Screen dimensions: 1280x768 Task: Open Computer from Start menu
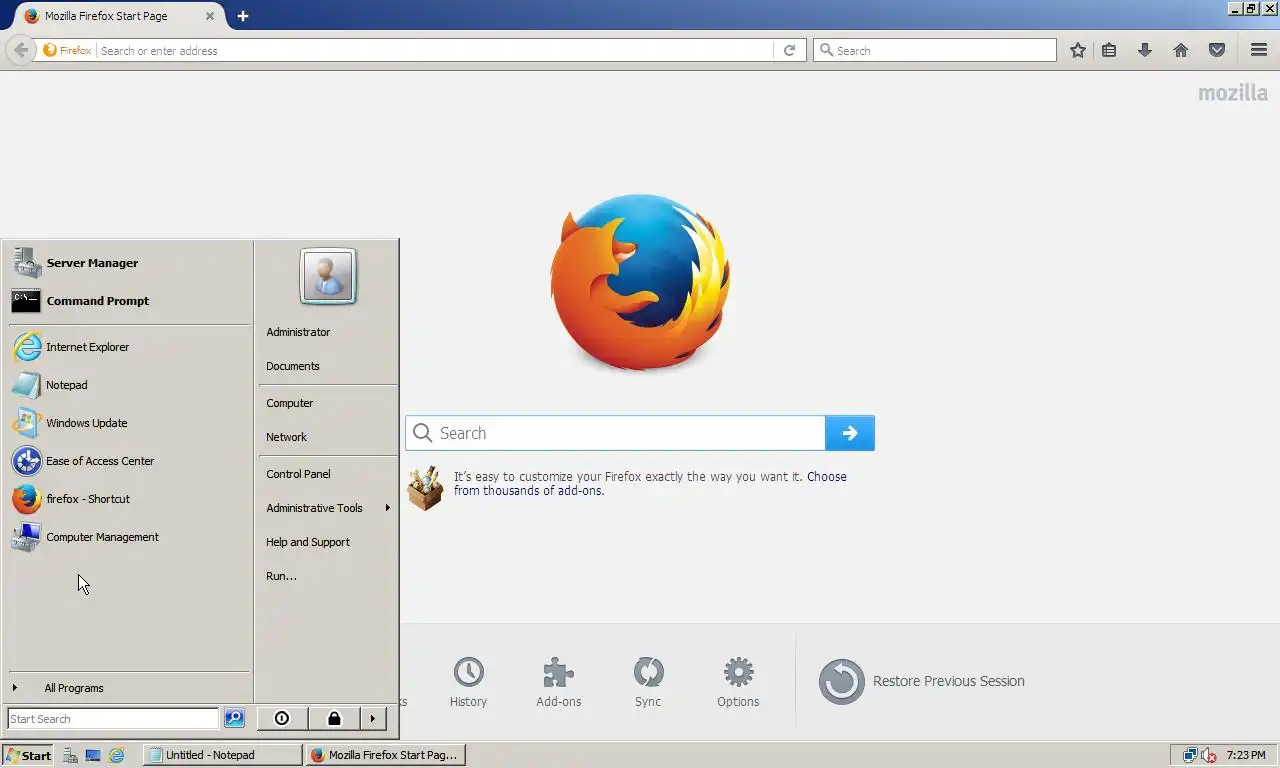(327, 403)
